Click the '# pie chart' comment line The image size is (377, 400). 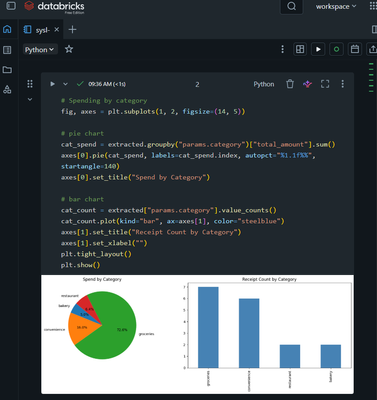coord(82,133)
